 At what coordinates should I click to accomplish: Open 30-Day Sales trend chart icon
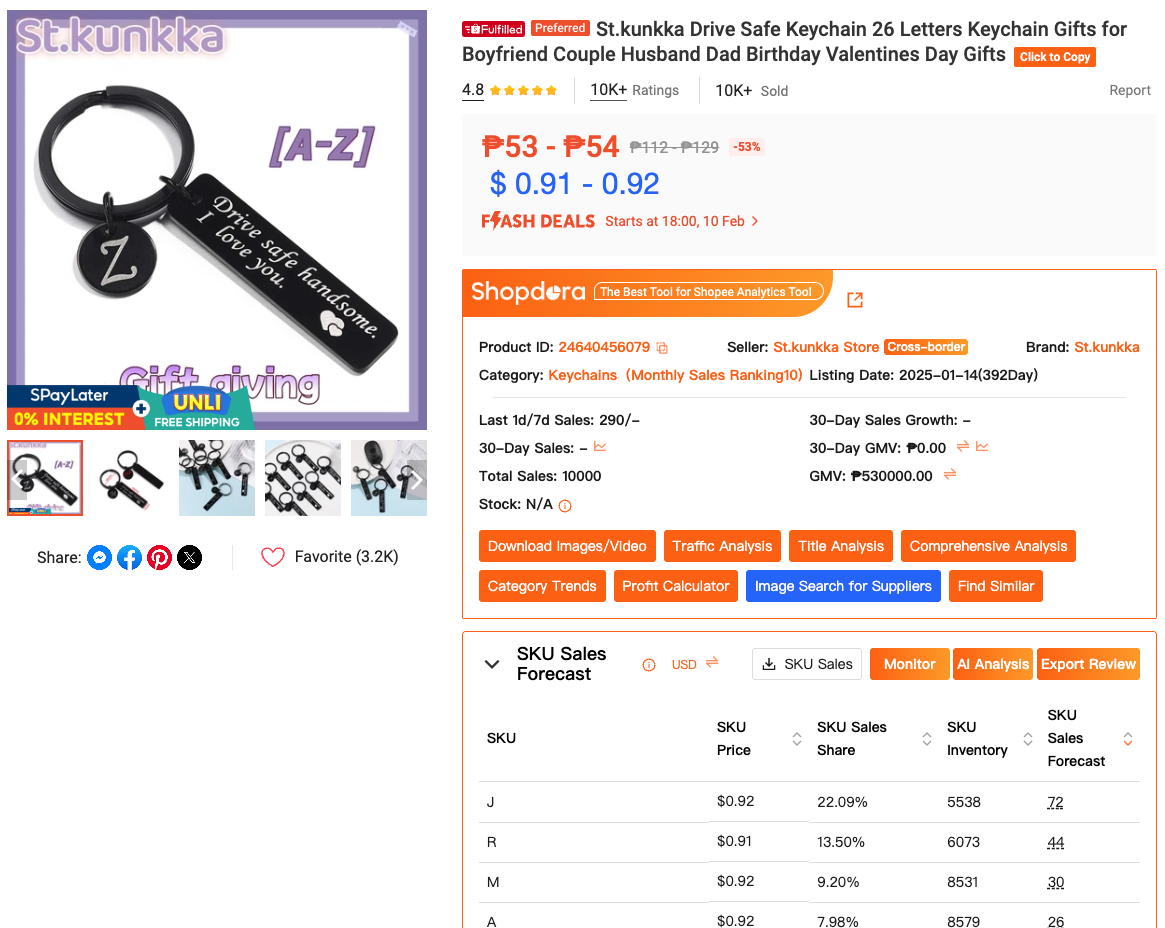pos(600,447)
